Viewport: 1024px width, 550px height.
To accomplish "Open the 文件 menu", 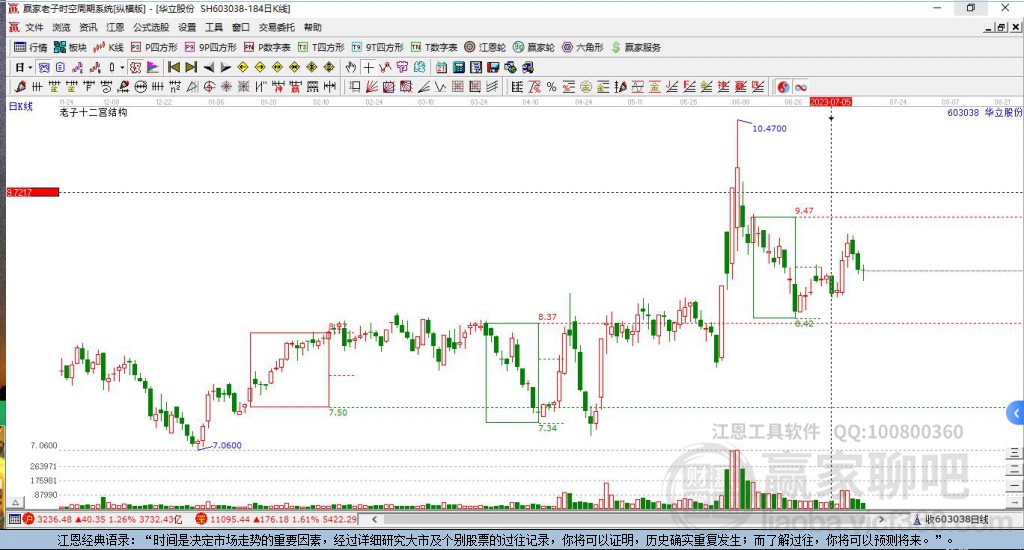I will pyautogui.click(x=34, y=27).
